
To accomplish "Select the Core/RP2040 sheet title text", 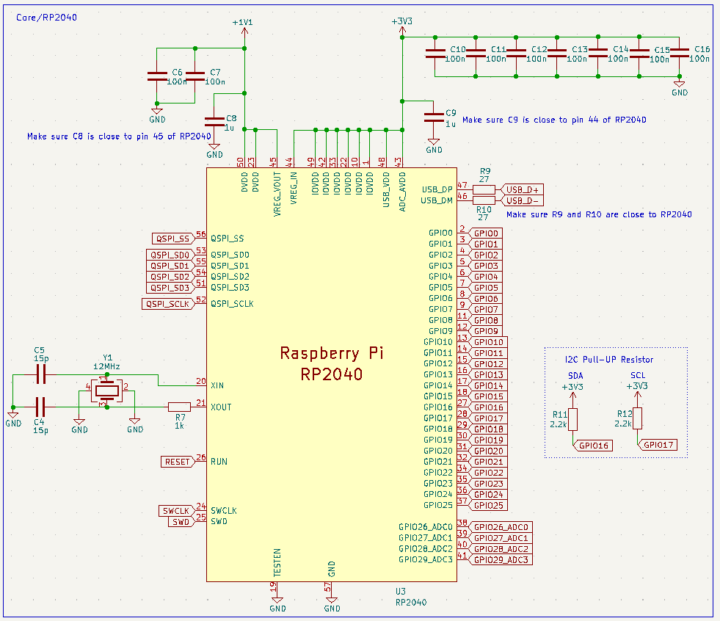I will [x=45, y=18].
